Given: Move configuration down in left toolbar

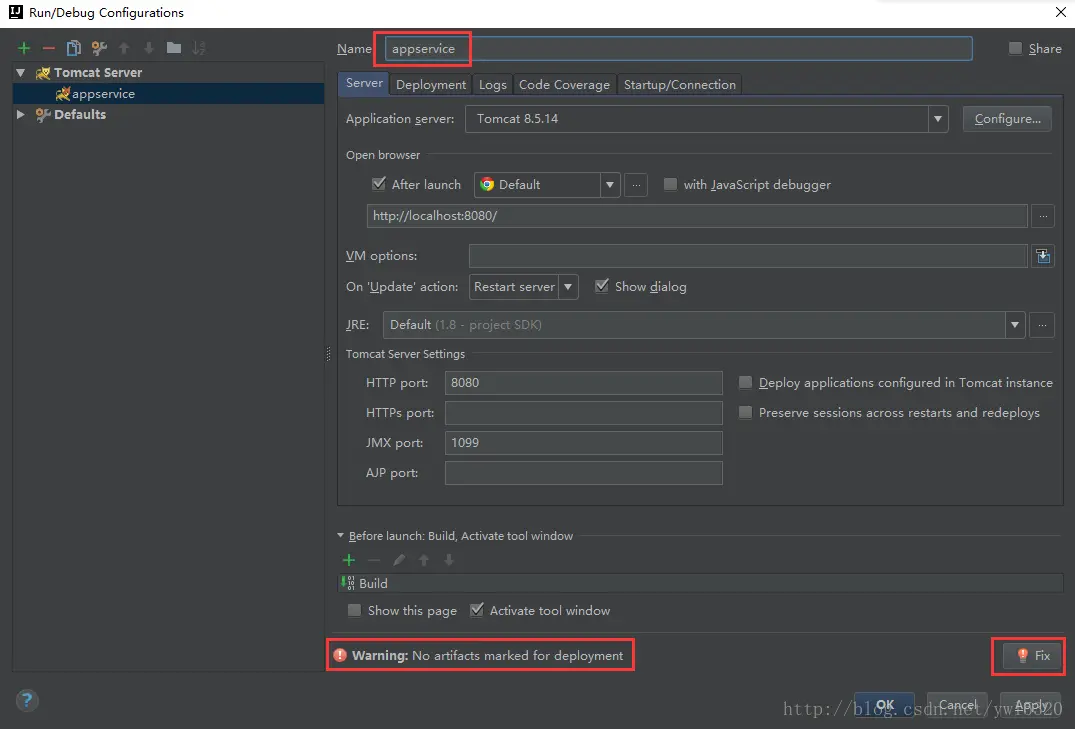Looking at the screenshot, I should 149,48.
